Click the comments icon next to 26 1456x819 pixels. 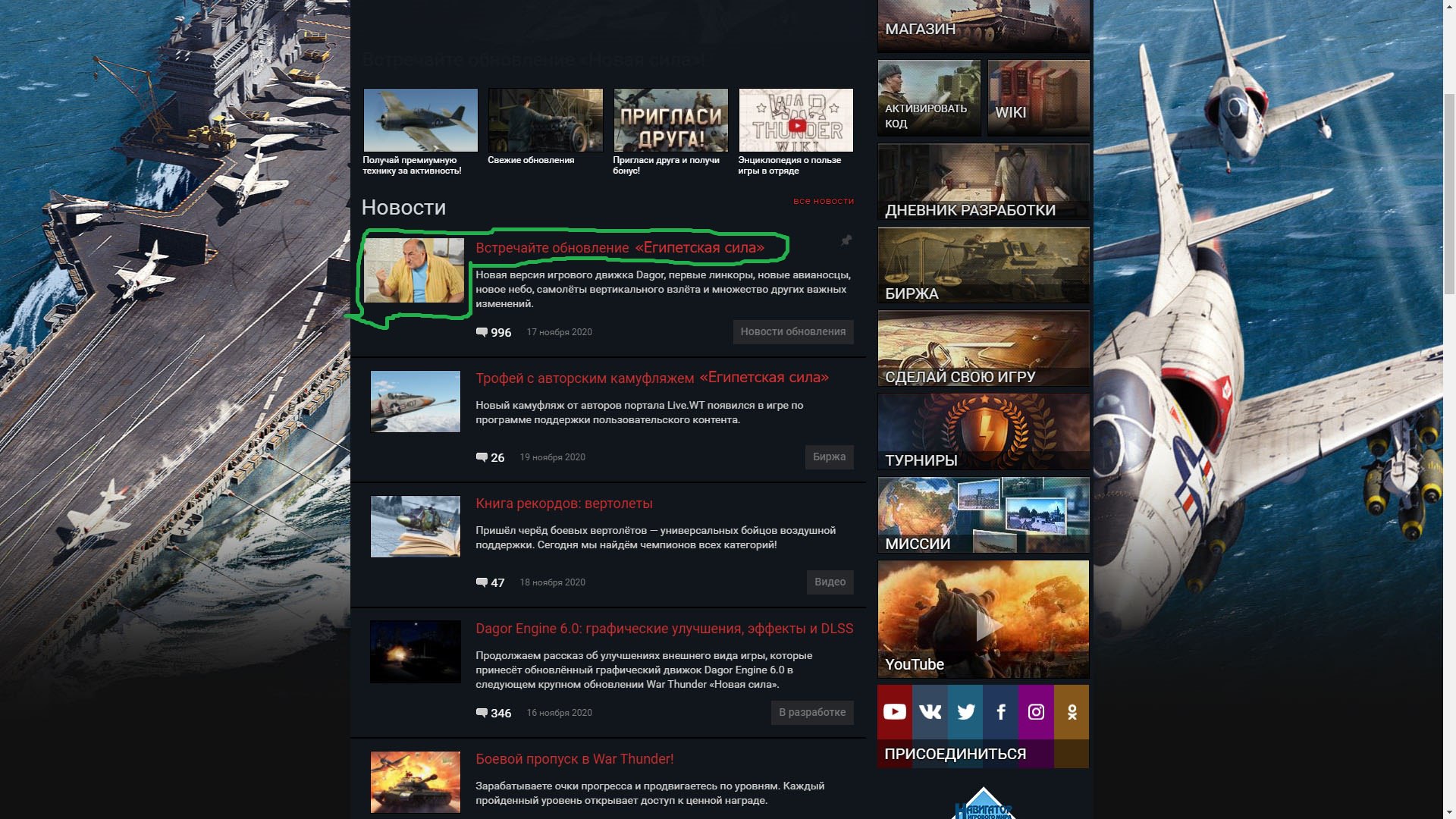[482, 457]
